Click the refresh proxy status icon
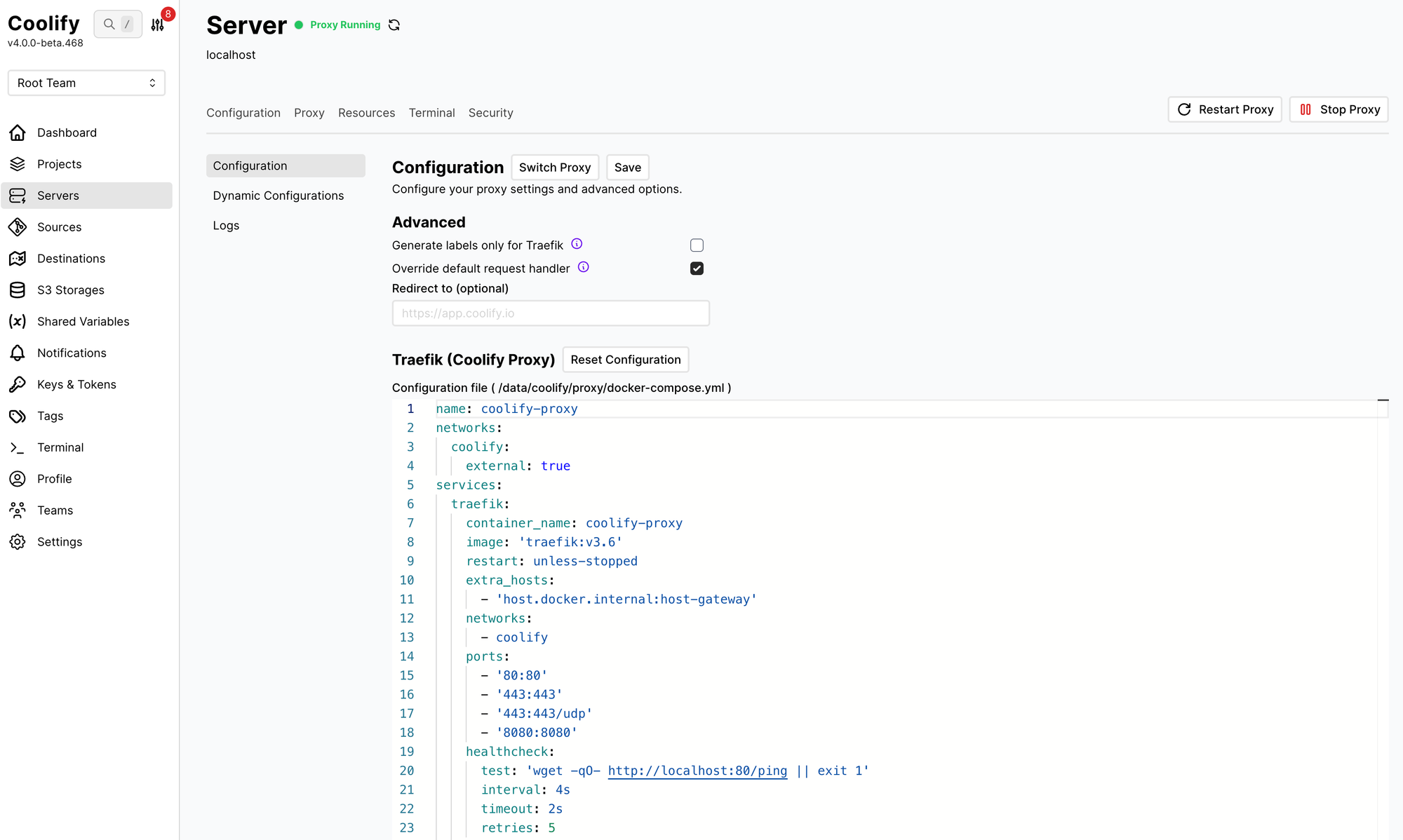 click(x=394, y=25)
